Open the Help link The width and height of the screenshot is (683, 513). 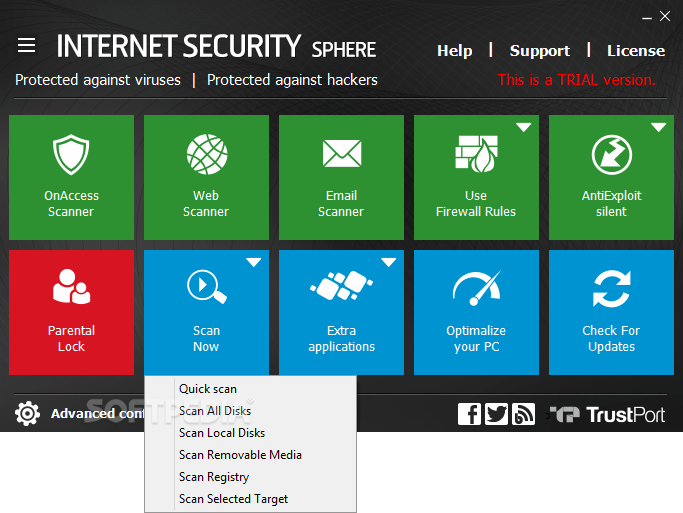pyautogui.click(x=455, y=51)
